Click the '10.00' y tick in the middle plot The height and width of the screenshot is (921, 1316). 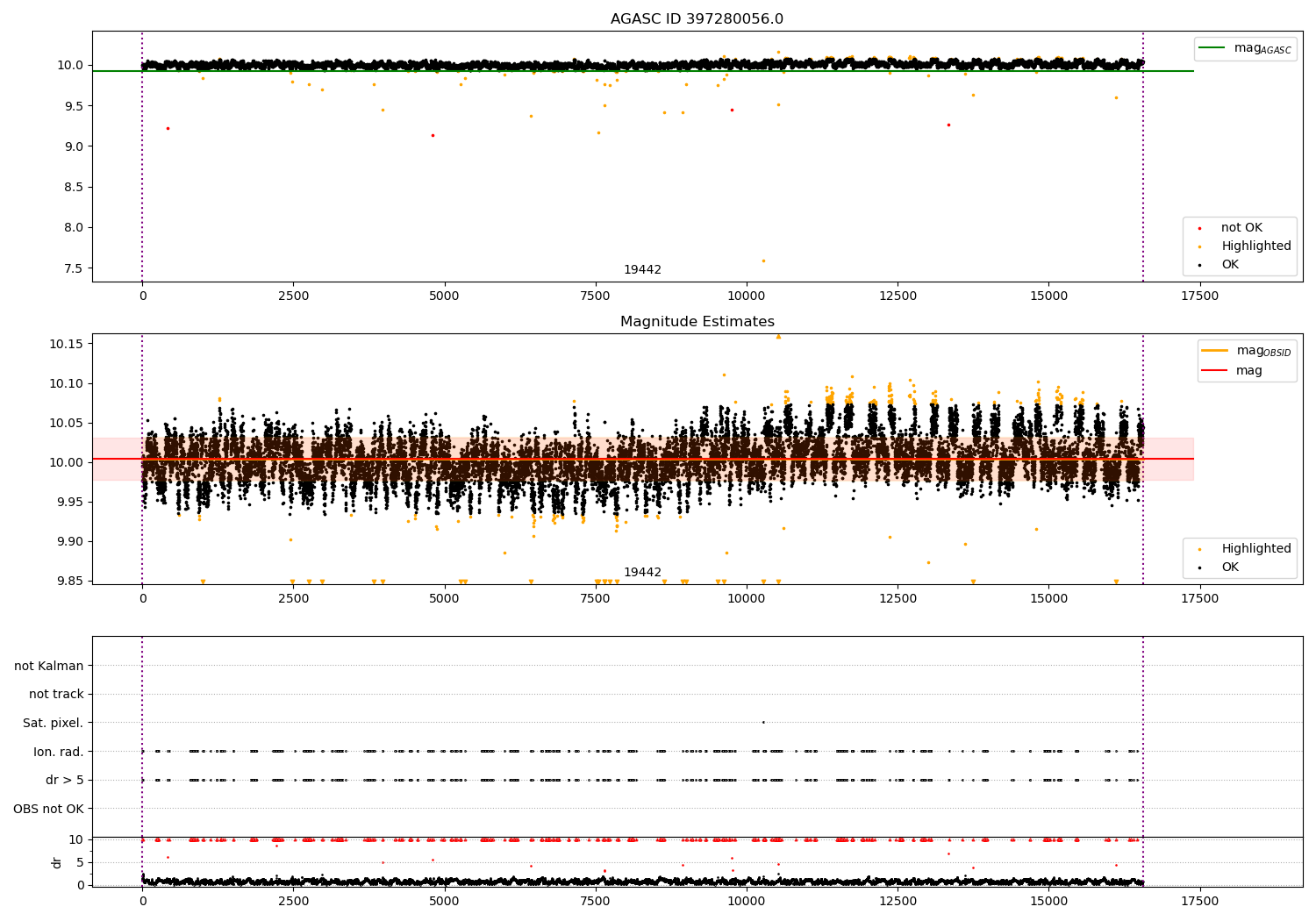coord(67,462)
